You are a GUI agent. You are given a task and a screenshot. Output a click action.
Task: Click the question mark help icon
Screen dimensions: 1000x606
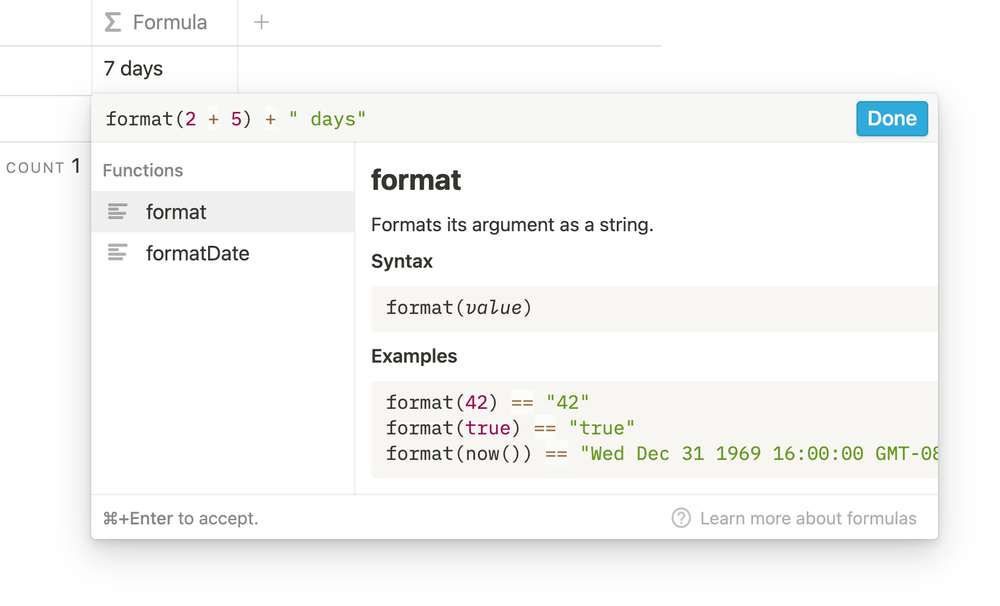(x=681, y=518)
